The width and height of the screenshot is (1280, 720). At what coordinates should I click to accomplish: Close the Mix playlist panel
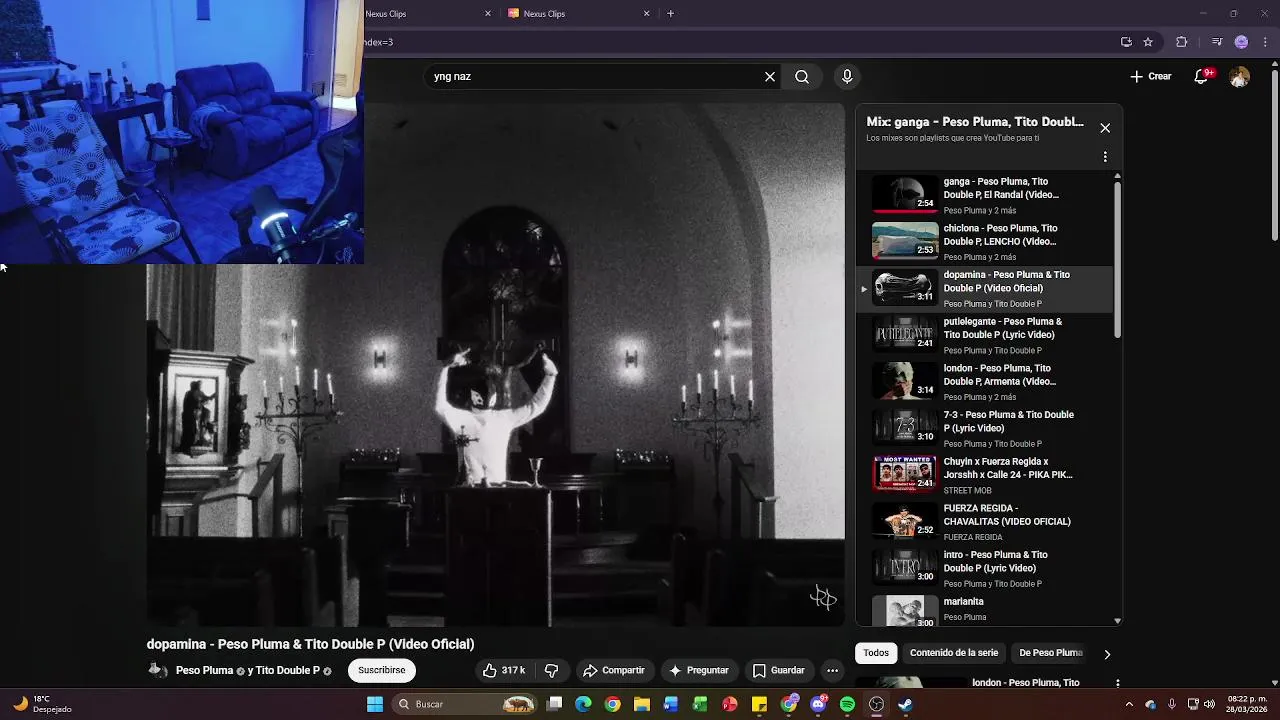coord(1105,128)
